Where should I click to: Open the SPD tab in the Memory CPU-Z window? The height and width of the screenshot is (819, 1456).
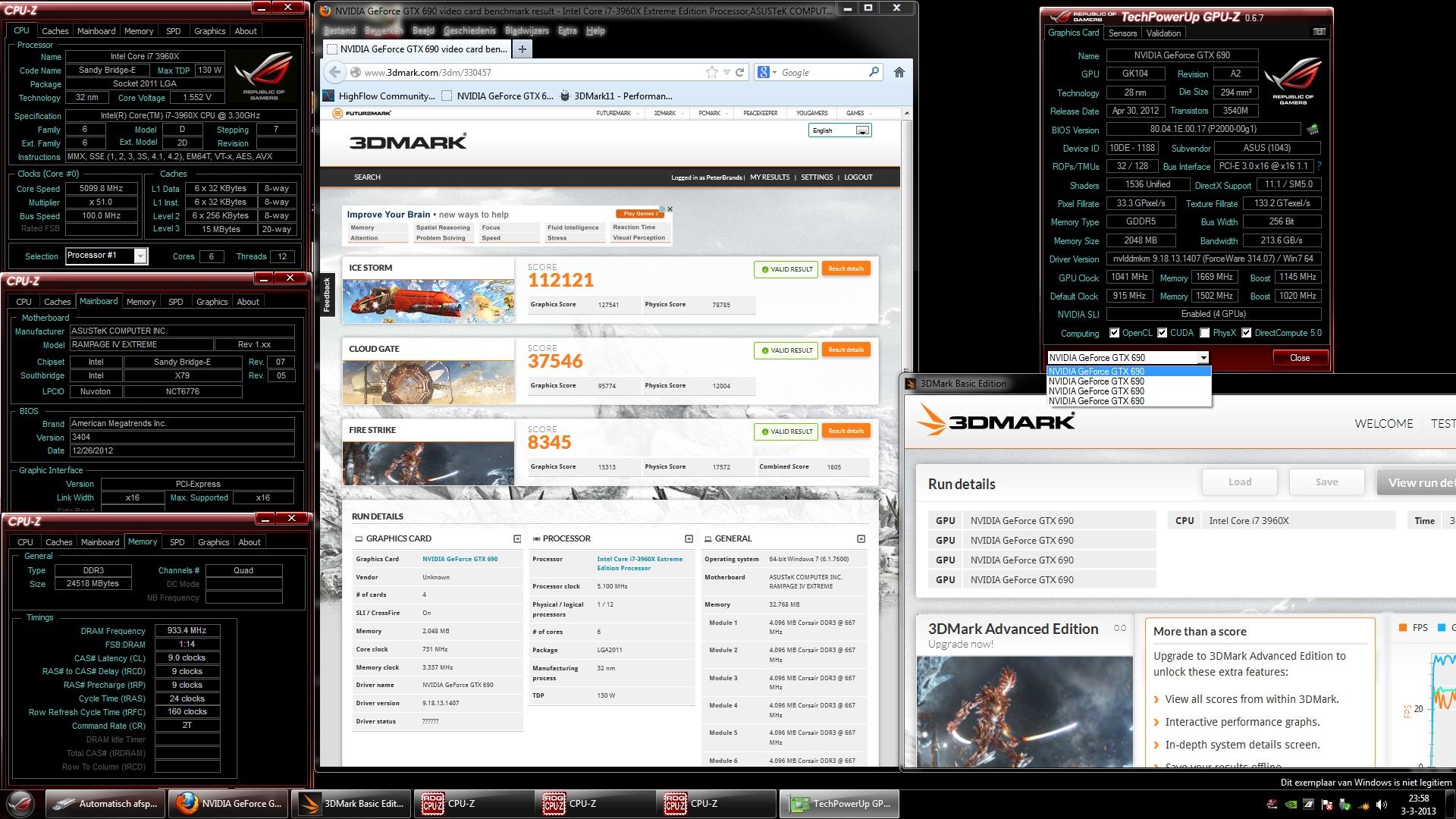click(177, 542)
